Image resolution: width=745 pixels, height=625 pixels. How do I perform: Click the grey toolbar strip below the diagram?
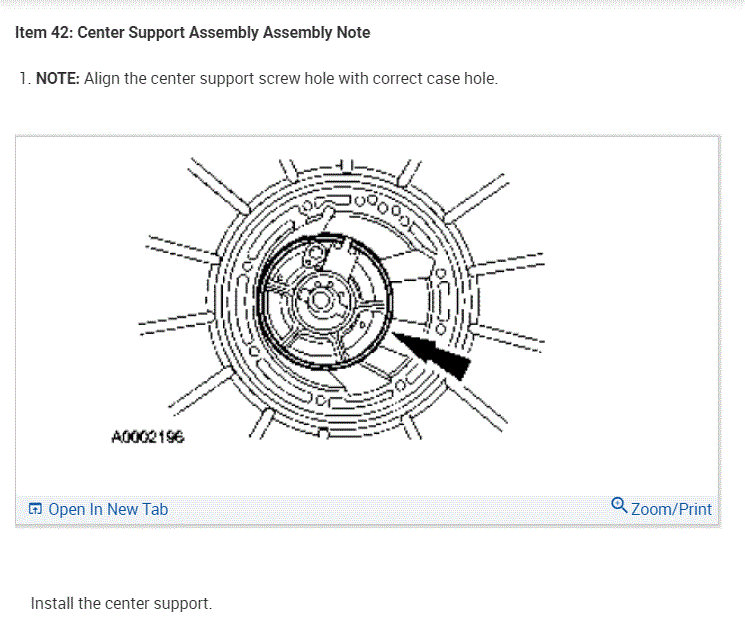[x=367, y=510]
